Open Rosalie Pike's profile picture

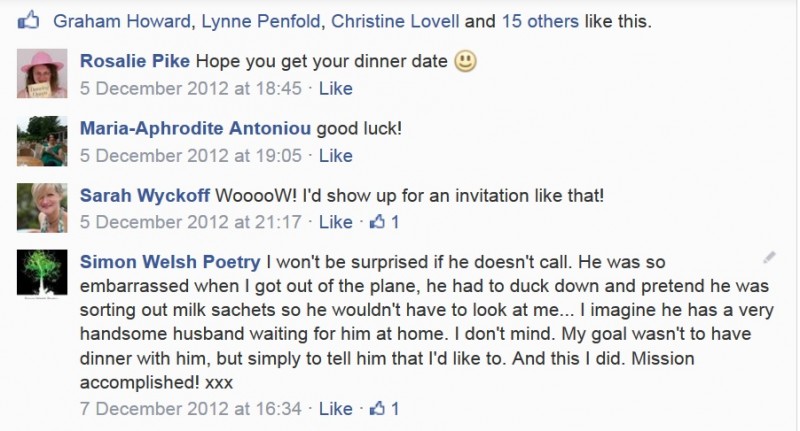tap(42, 73)
